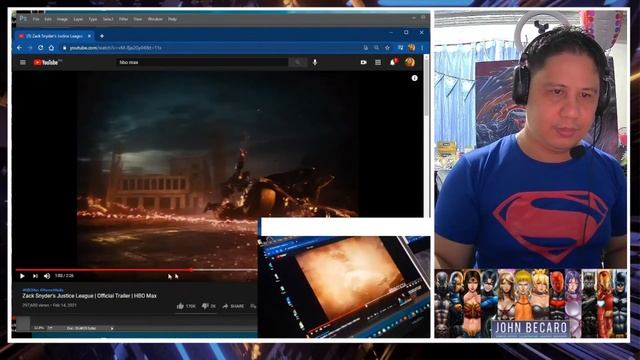Click the video title 'Zack Snyder's Justice League'

pyautogui.click(x=89, y=296)
